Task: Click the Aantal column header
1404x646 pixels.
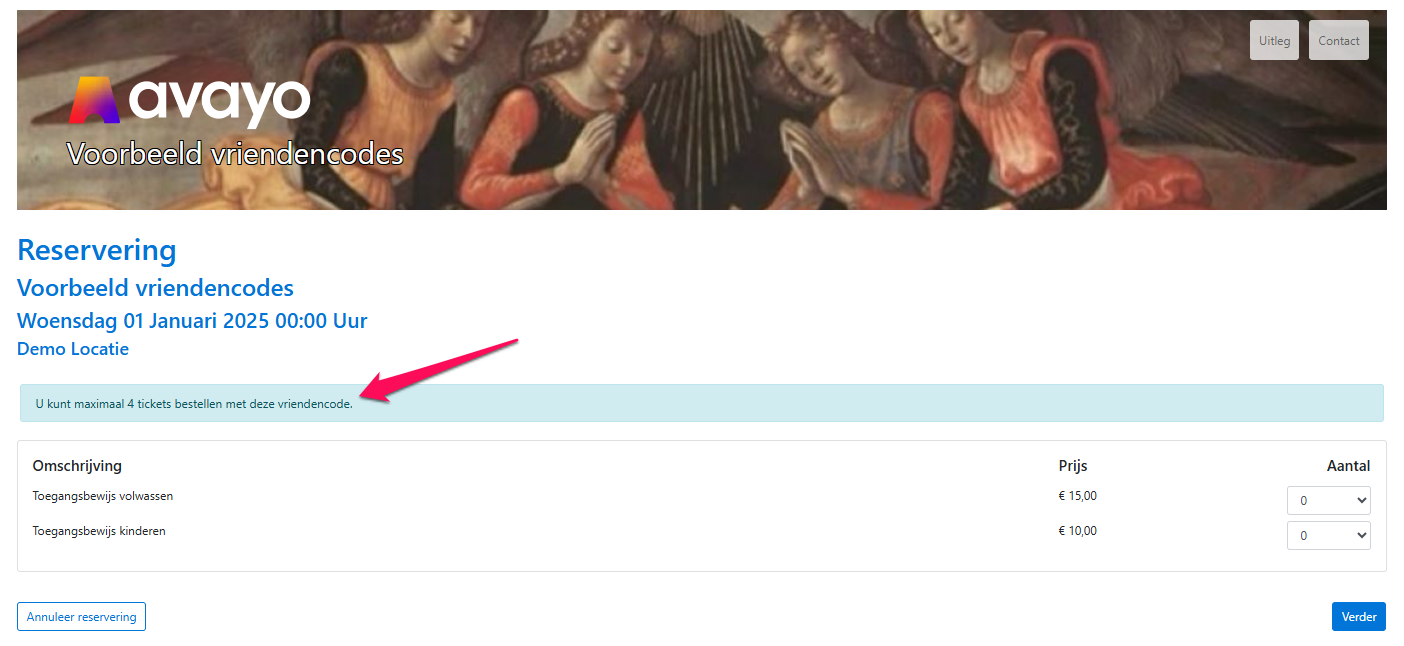Action: tap(1348, 466)
